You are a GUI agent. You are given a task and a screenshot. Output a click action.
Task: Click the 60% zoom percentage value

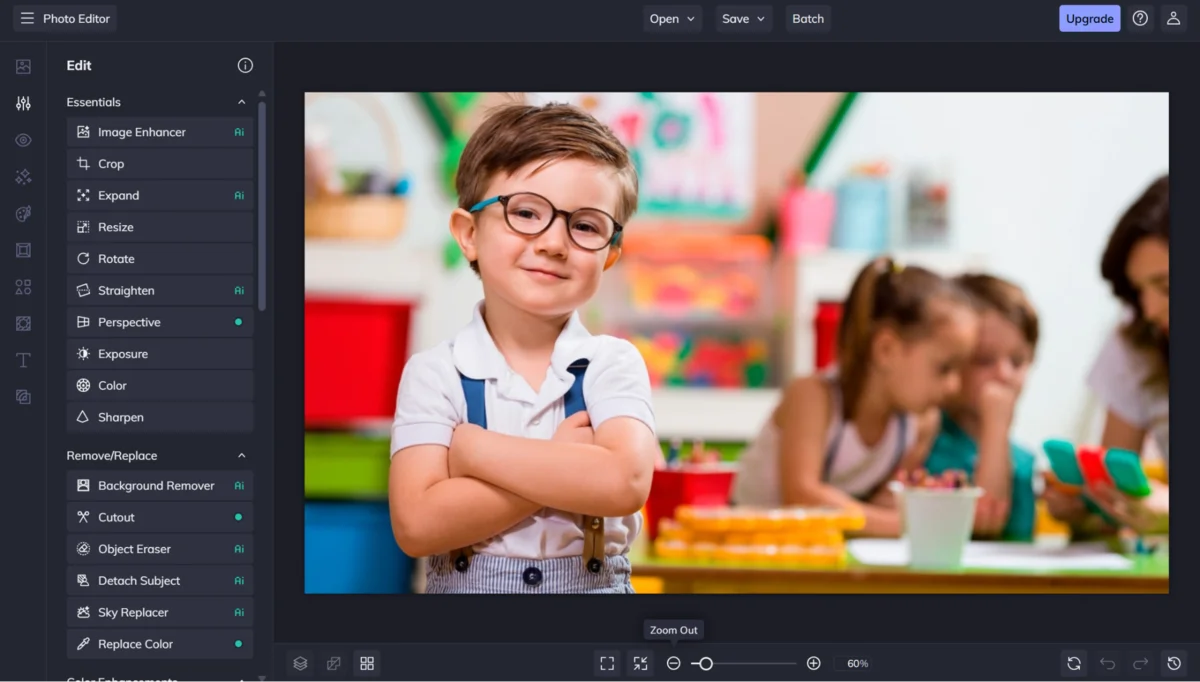pyautogui.click(x=858, y=664)
